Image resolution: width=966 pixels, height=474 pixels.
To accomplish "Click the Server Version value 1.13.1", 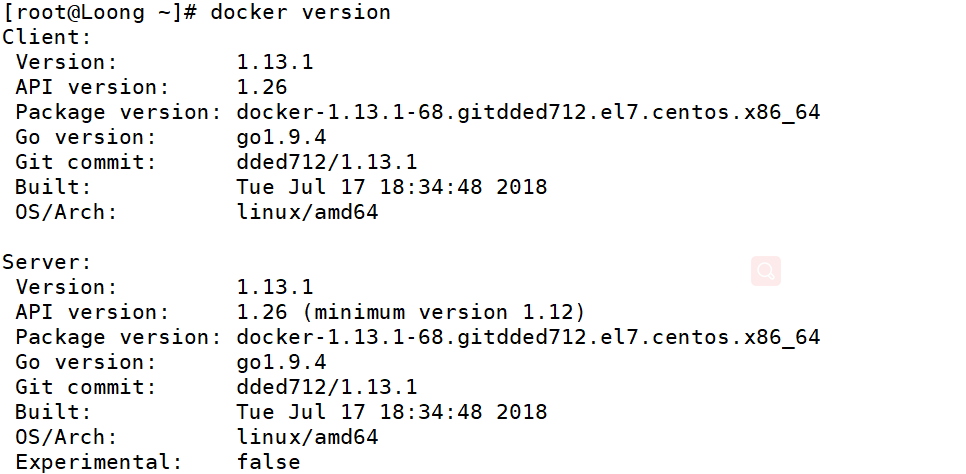I will 275,287.
